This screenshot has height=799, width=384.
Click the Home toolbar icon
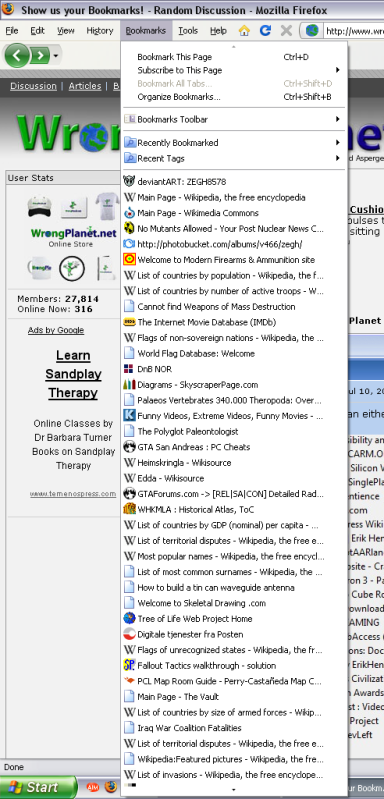click(244, 31)
